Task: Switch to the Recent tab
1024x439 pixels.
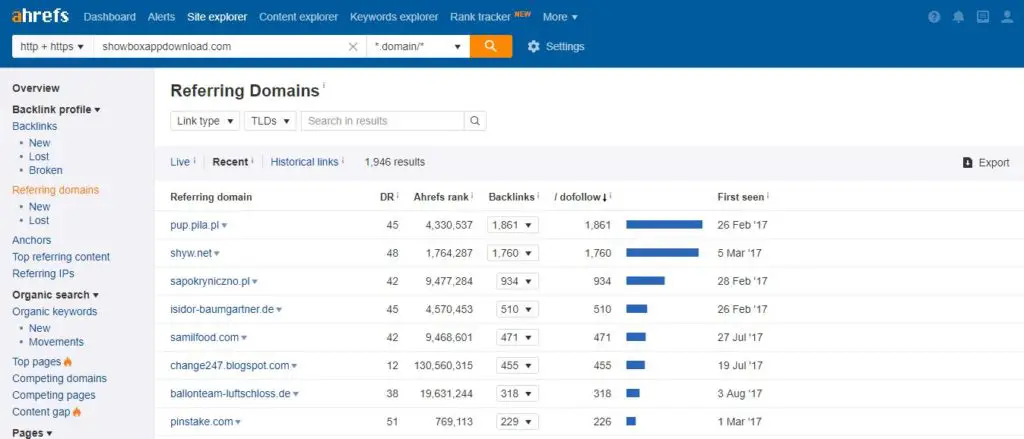Action: (230, 162)
